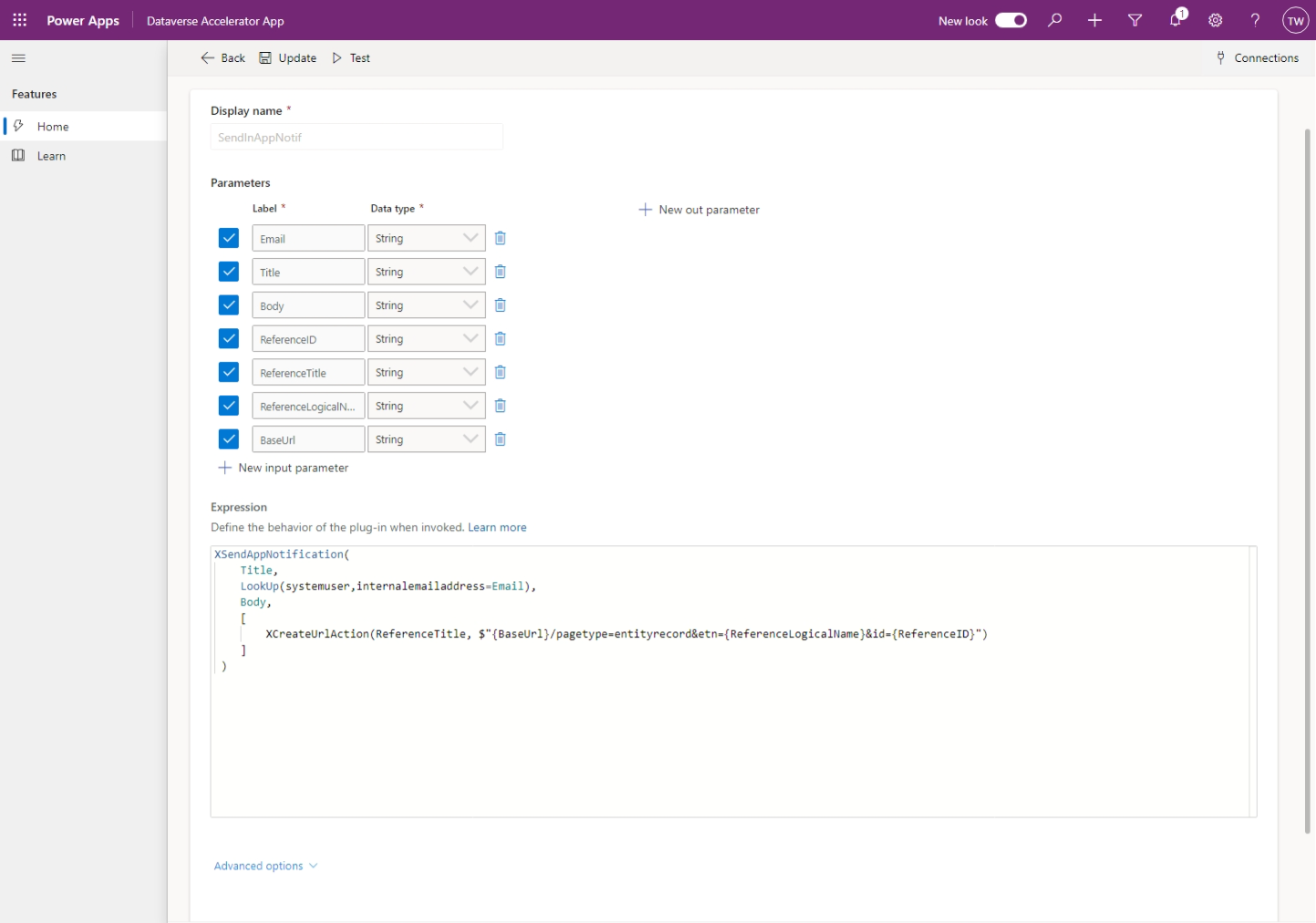Click the ReferenceLogicalN... label field

point(308,406)
